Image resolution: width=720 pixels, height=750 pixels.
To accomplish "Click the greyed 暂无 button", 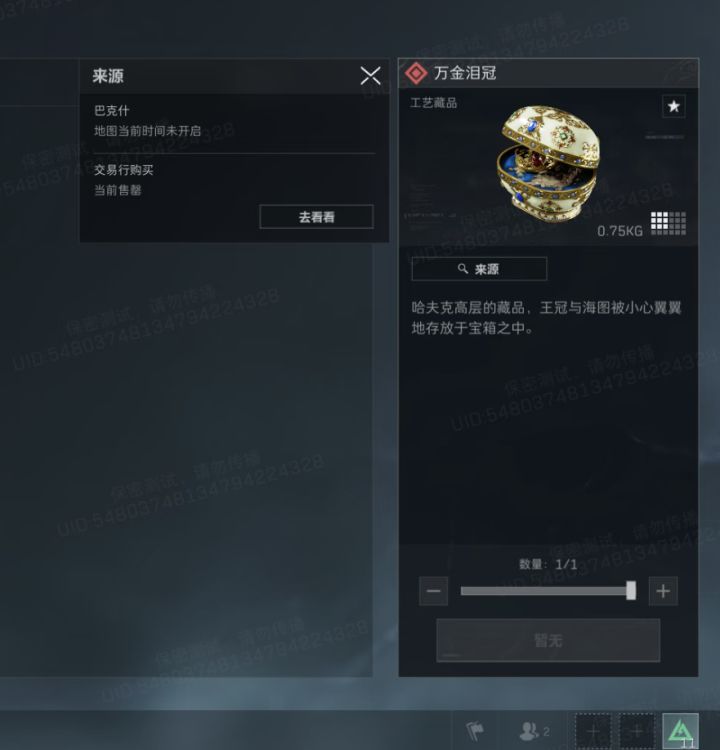I will coord(548,640).
